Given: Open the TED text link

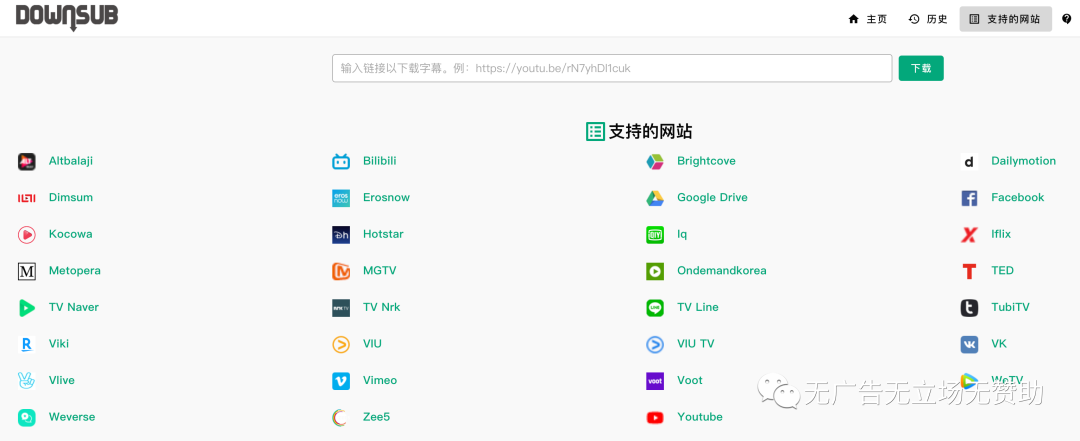Looking at the screenshot, I should pyautogui.click(x=1002, y=271).
